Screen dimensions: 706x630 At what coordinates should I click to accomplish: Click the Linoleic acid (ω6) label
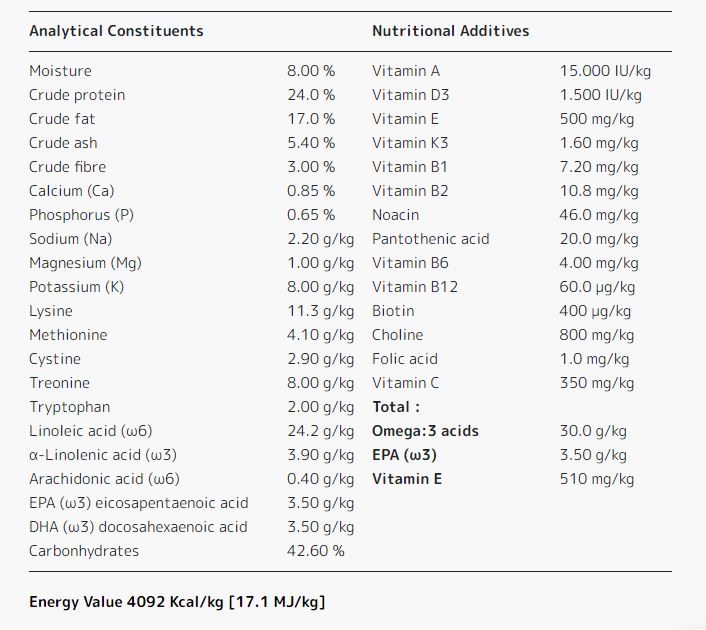[x=90, y=431]
